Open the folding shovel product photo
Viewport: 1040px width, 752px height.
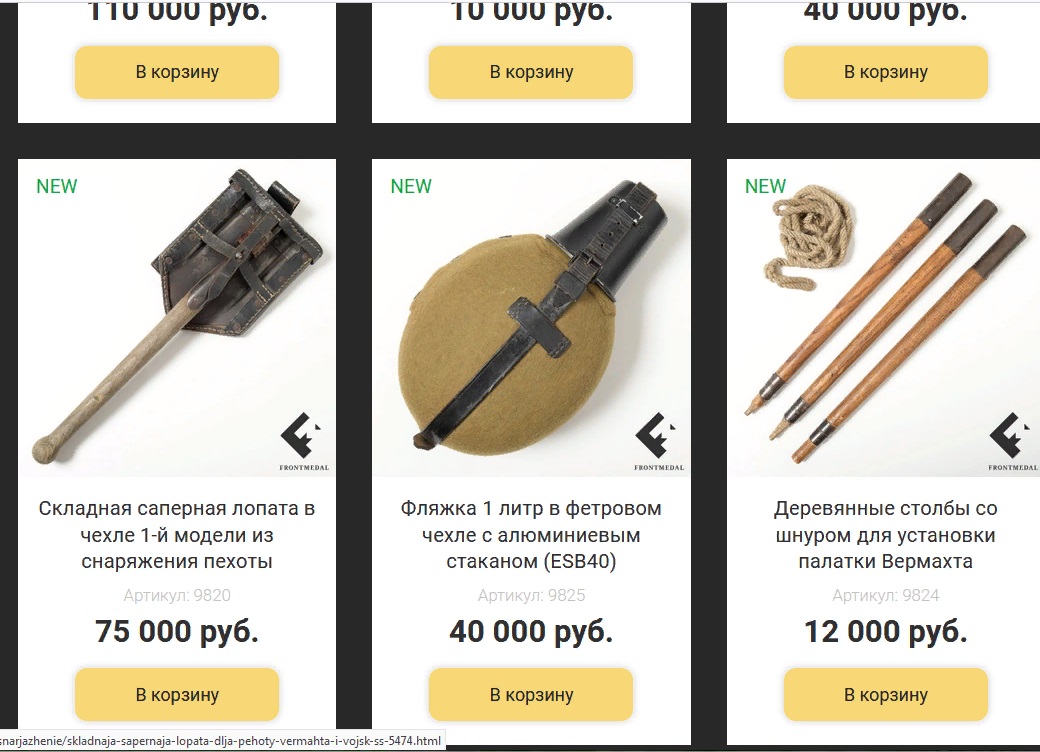tap(177, 318)
